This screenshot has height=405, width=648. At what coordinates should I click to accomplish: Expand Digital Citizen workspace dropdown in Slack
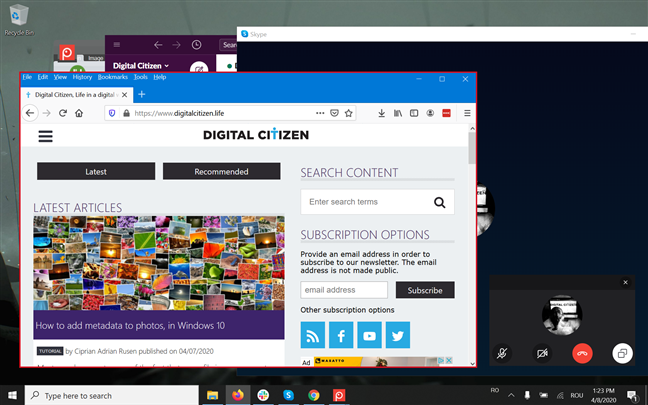141,66
